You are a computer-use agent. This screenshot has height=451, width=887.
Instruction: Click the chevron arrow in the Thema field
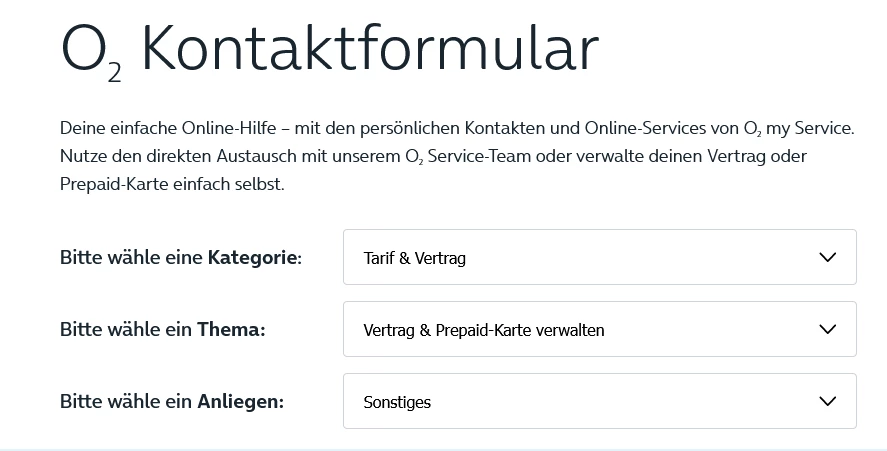click(x=827, y=329)
